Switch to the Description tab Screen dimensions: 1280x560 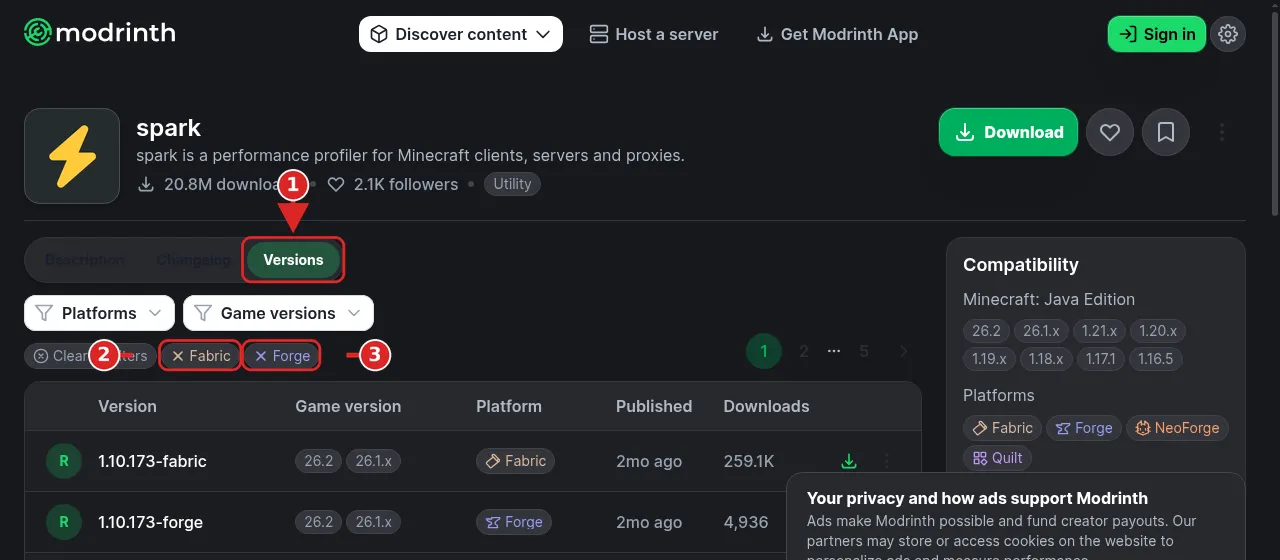click(x=85, y=260)
